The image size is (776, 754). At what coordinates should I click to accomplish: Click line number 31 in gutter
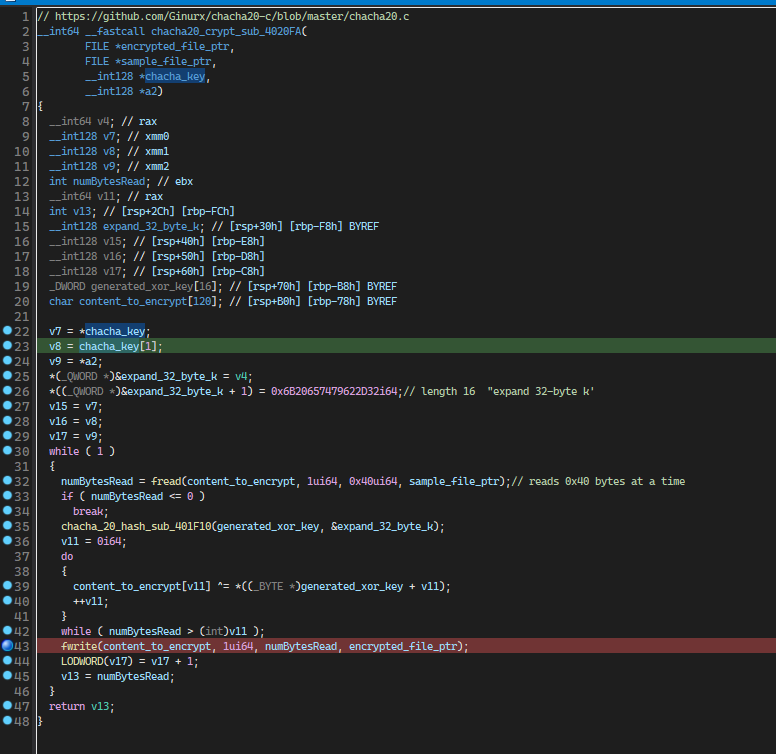(x=22, y=467)
